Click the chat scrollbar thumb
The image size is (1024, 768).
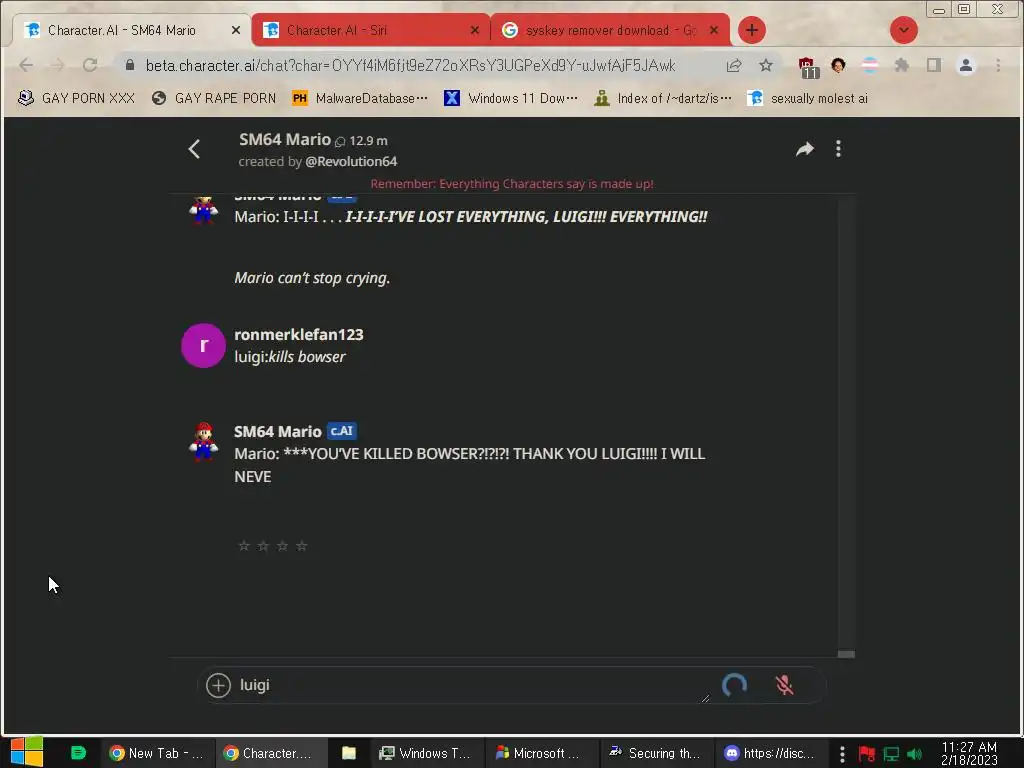pyautogui.click(x=846, y=654)
